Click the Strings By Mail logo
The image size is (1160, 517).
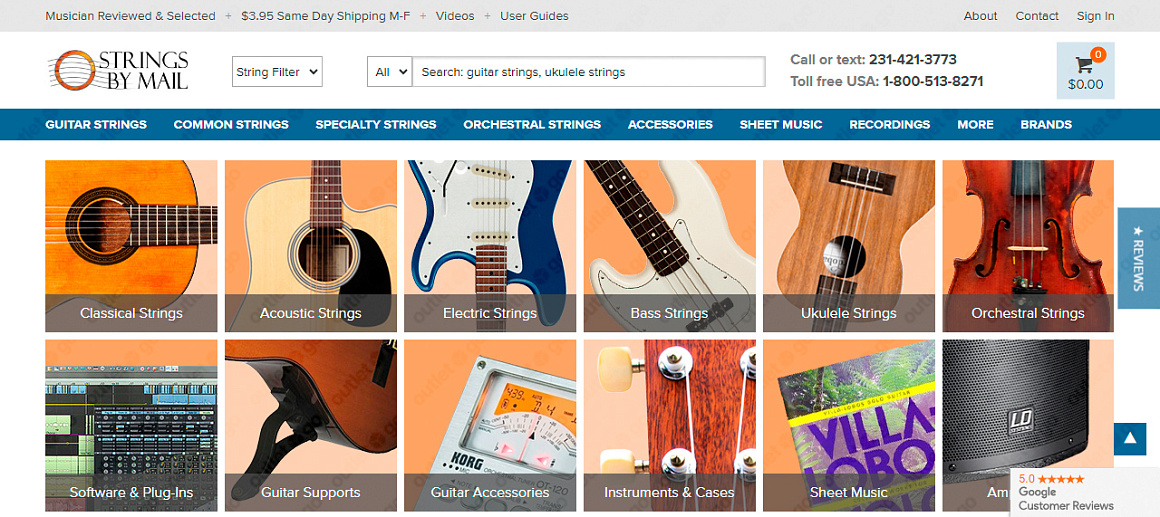[118, 71]
